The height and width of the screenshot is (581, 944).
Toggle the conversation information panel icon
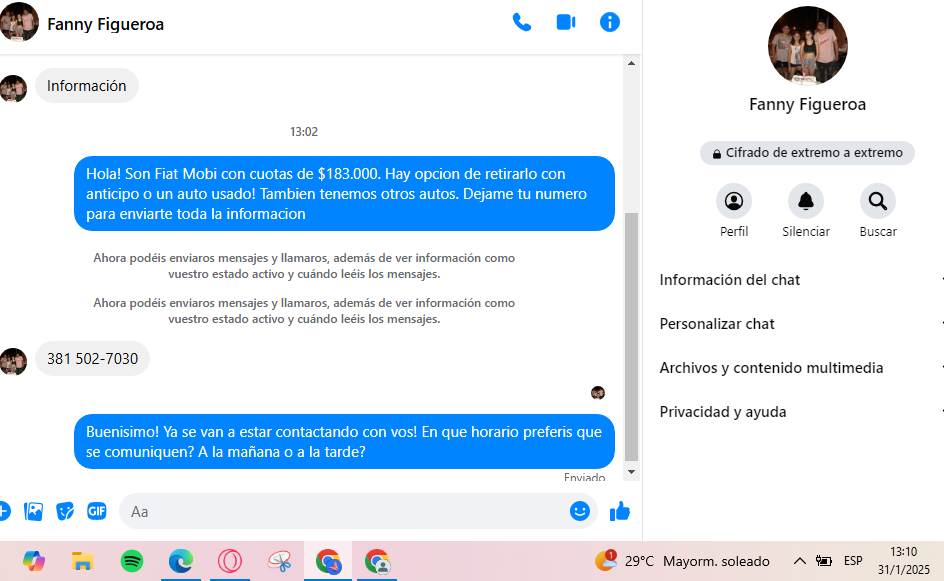(610, 22)
